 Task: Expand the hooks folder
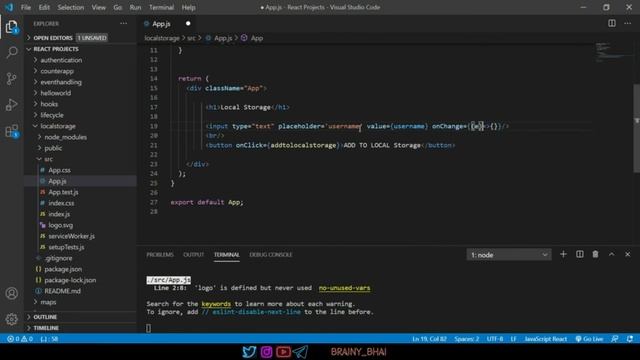[49, 104]
